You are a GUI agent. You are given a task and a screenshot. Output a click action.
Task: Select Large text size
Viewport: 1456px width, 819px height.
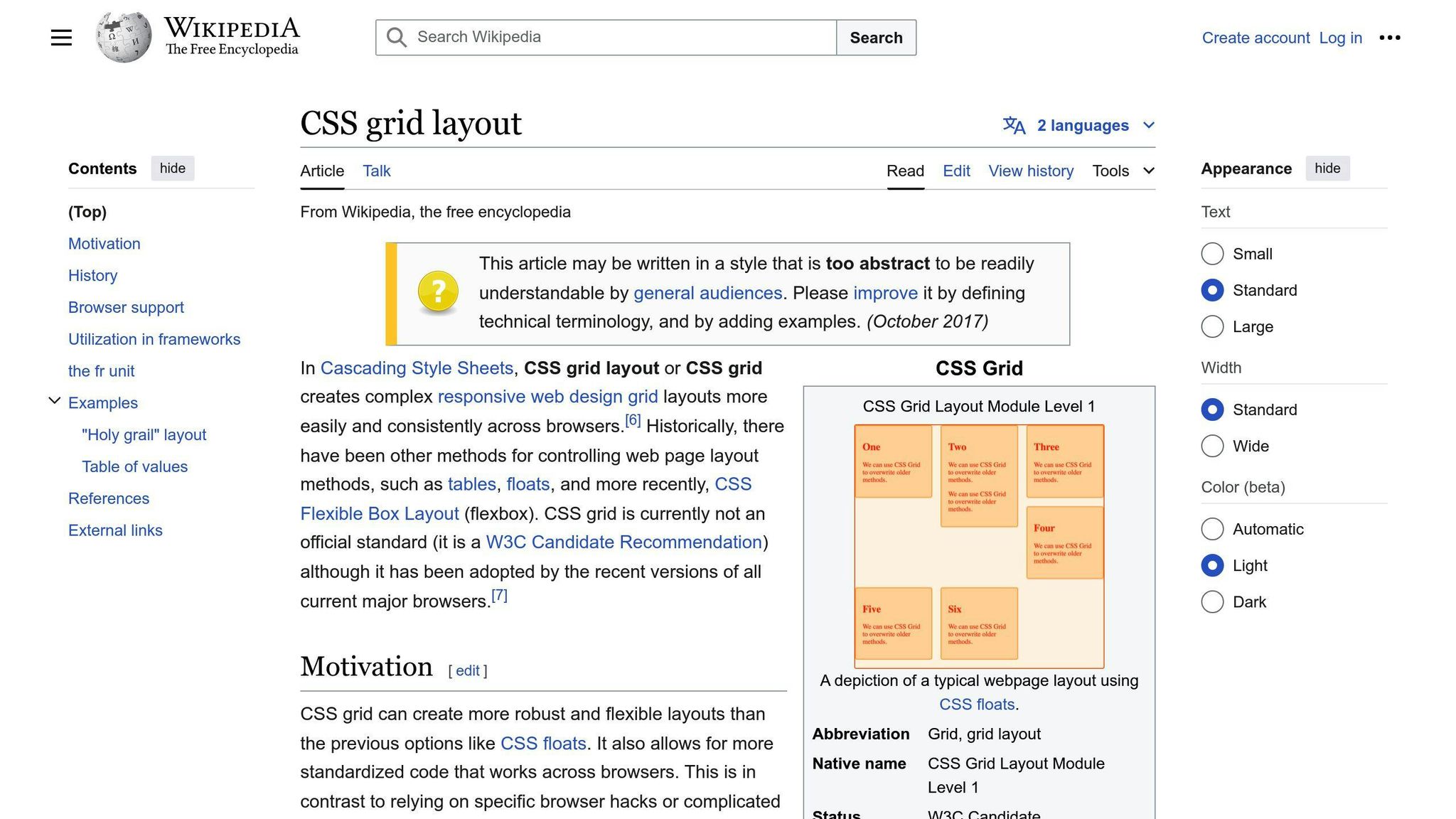click(1212, 326)
